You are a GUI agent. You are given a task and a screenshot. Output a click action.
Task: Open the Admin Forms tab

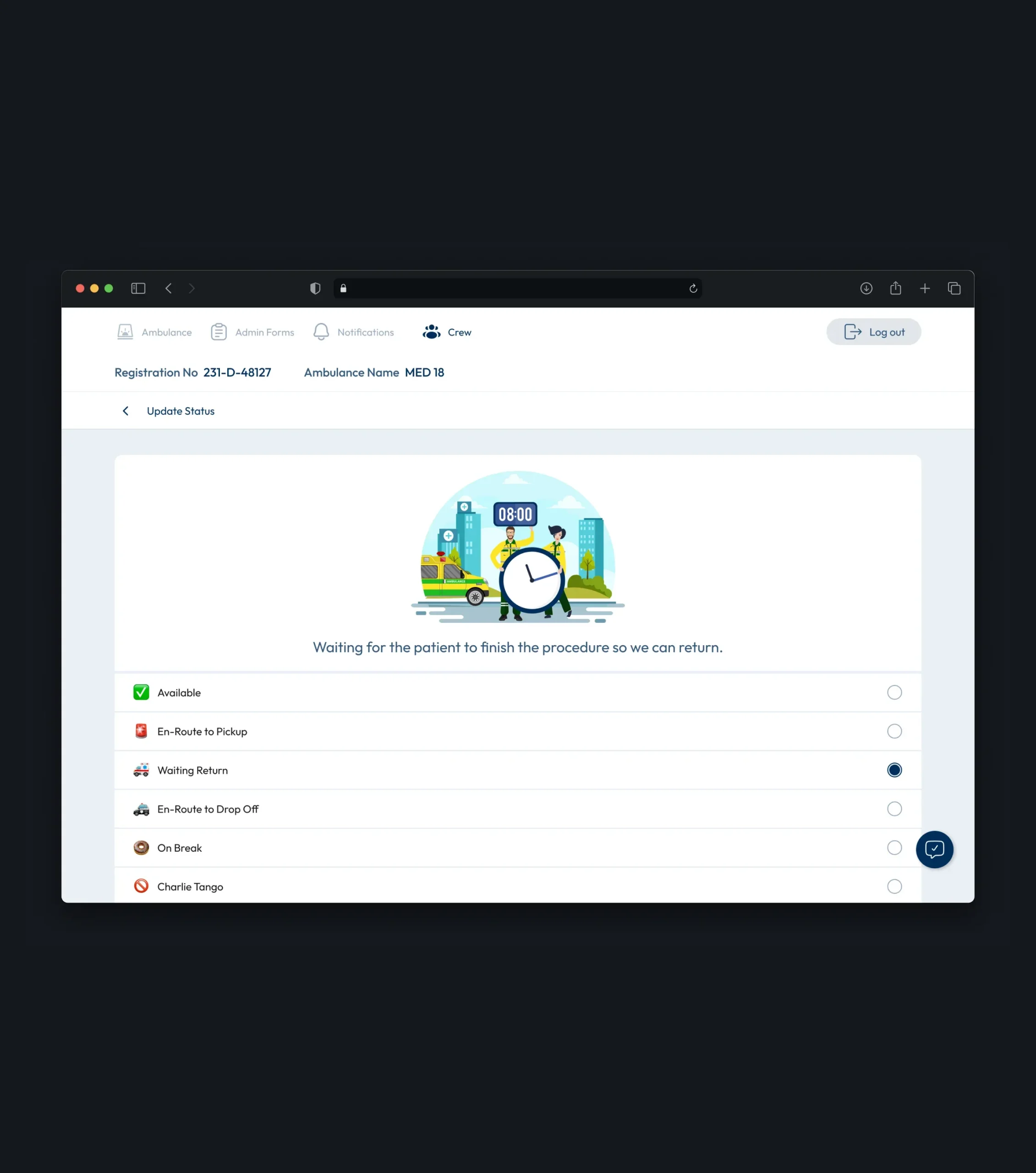click(252, 332)
